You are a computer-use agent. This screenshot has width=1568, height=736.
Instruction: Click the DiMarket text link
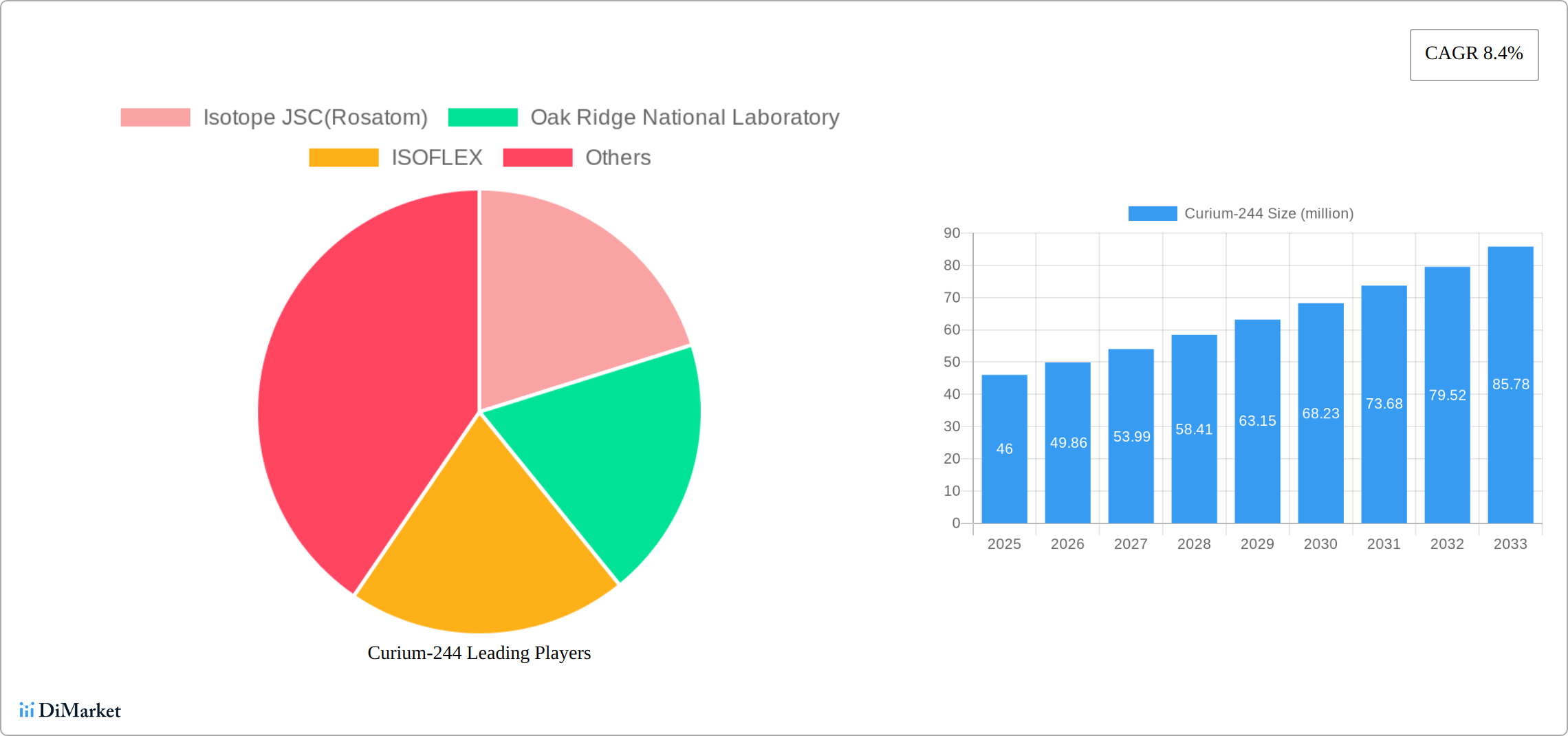pos(79,711)
